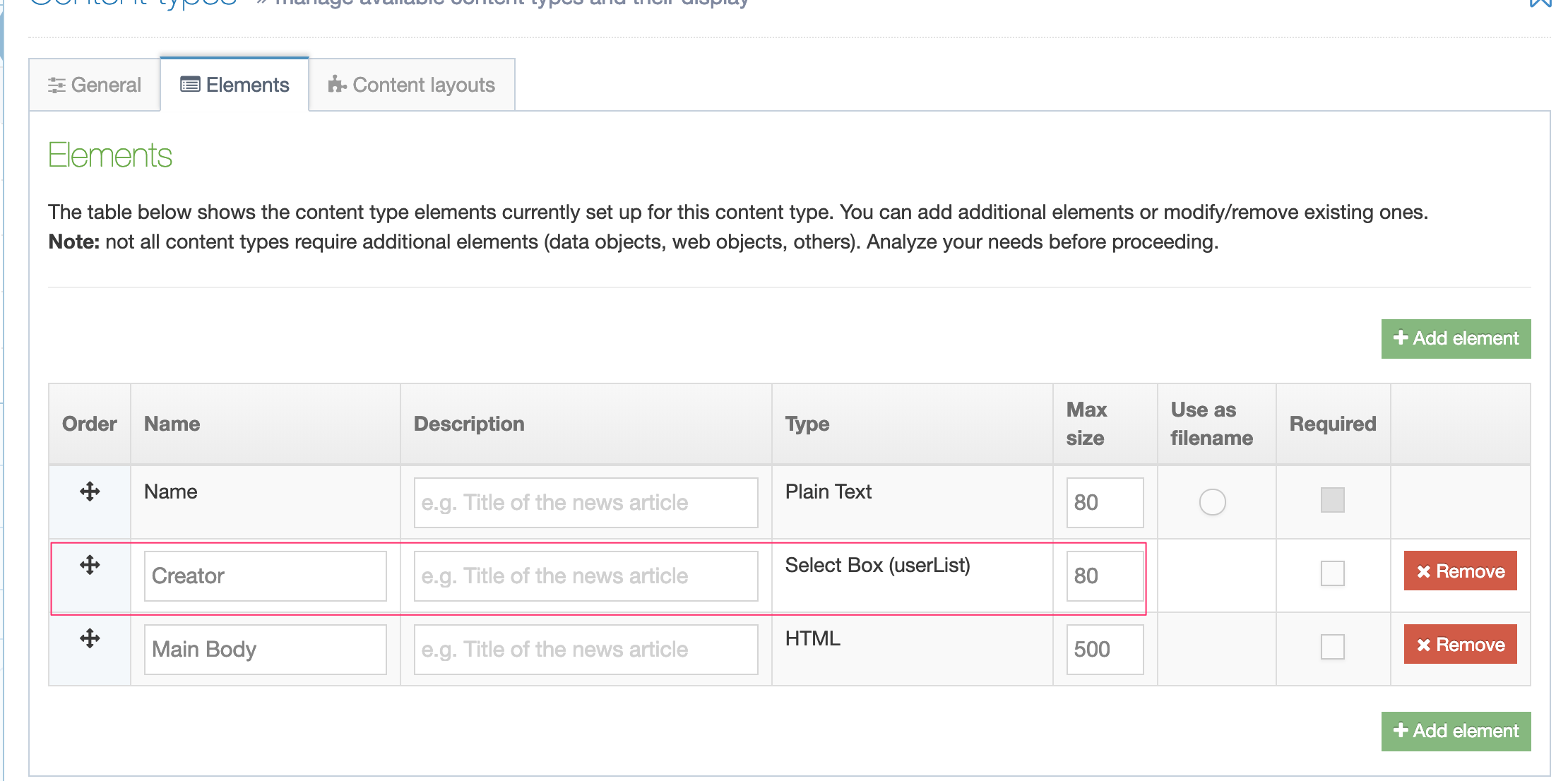Select the Elements tab
This screenshot has height=781, width=1568.
click(x=234, y=85)
